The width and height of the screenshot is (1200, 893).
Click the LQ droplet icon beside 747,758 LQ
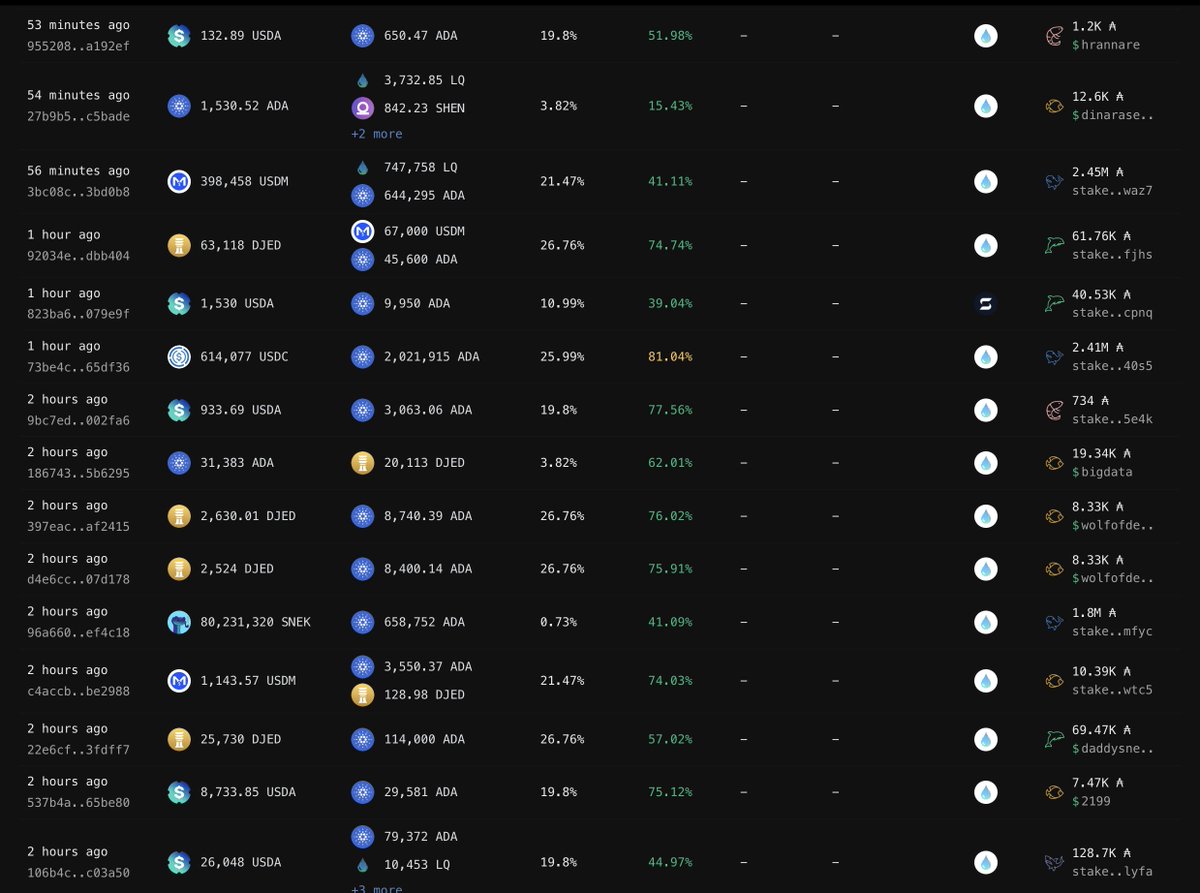362,168
